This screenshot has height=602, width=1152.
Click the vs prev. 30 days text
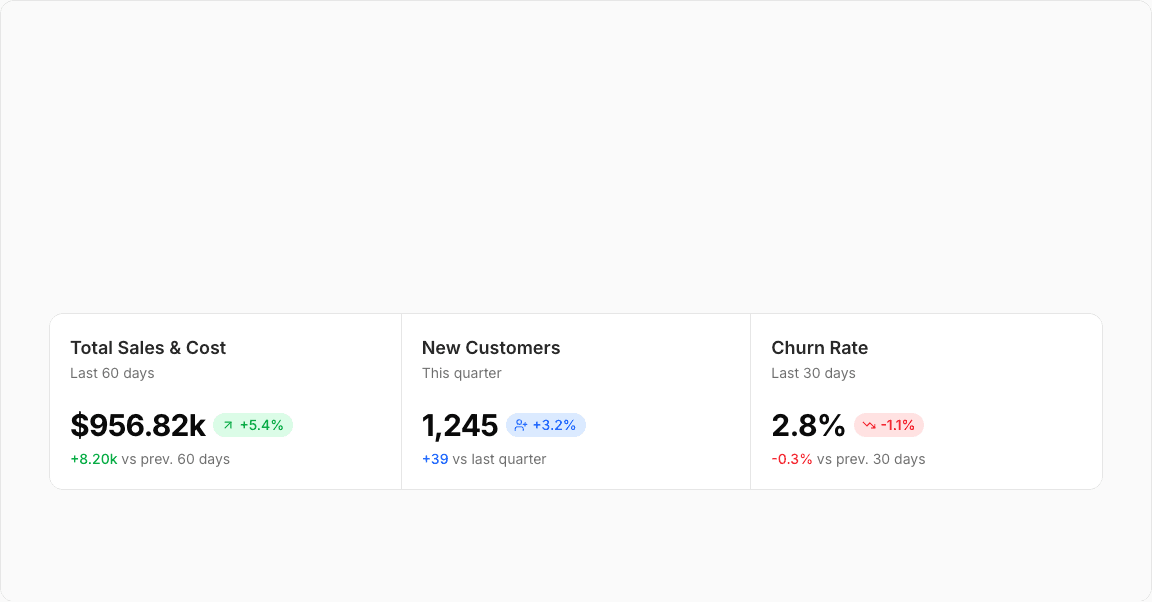[871, 459]
